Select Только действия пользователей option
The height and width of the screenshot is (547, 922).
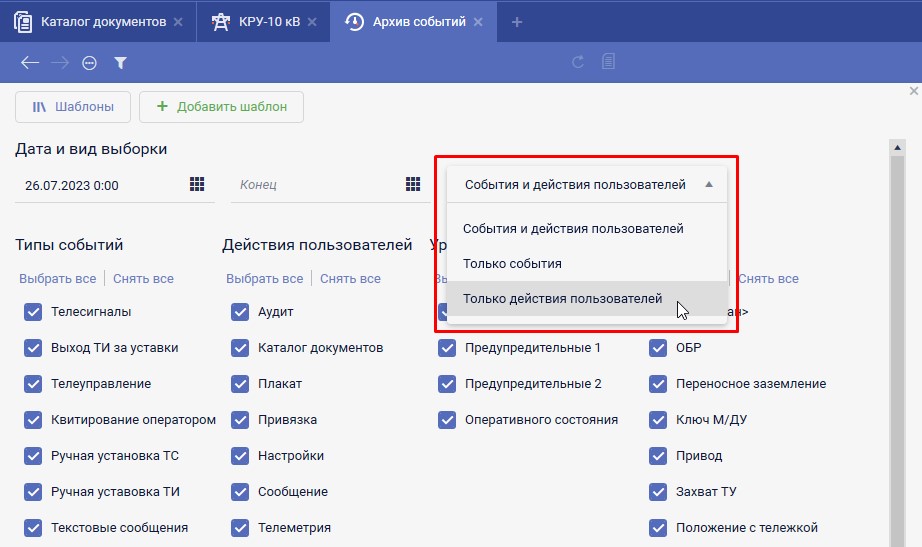click(562, 299)
